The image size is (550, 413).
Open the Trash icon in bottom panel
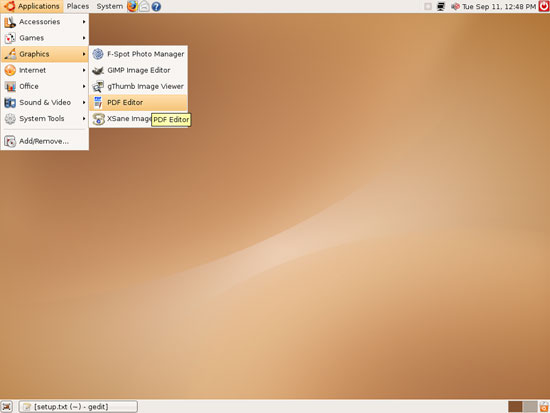544,406
